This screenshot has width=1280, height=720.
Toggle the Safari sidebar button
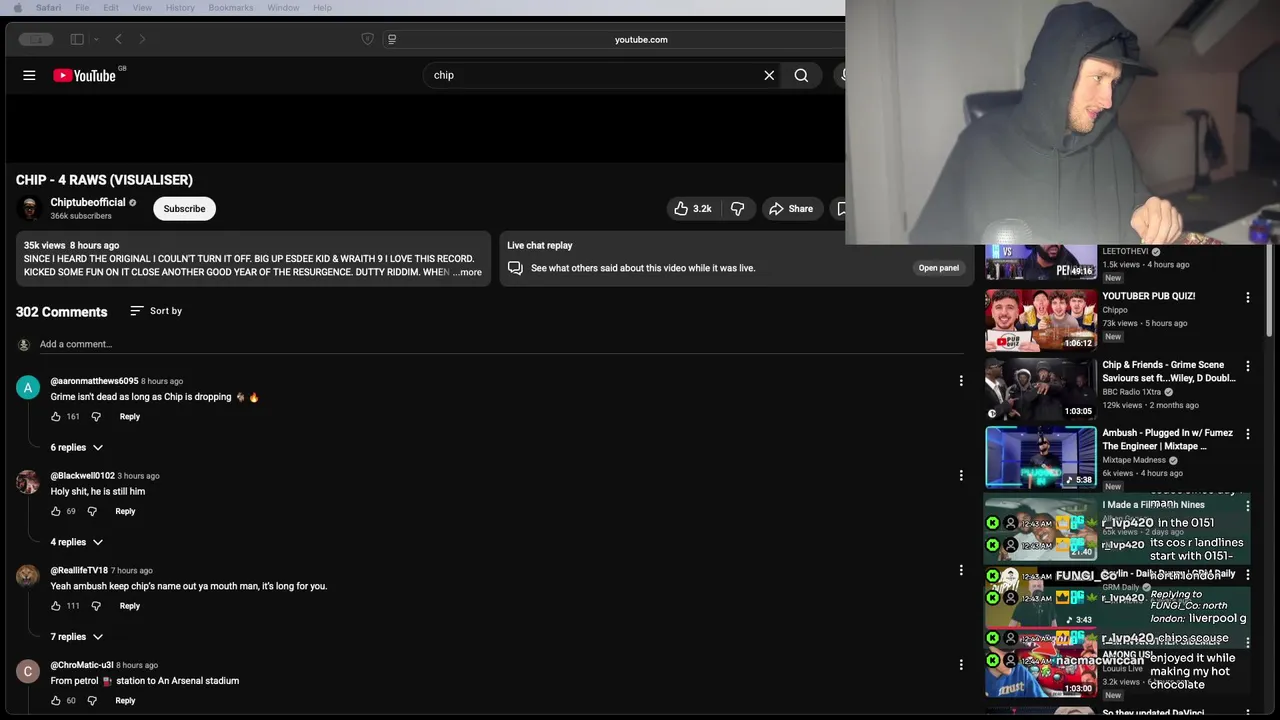click(77, 39)
